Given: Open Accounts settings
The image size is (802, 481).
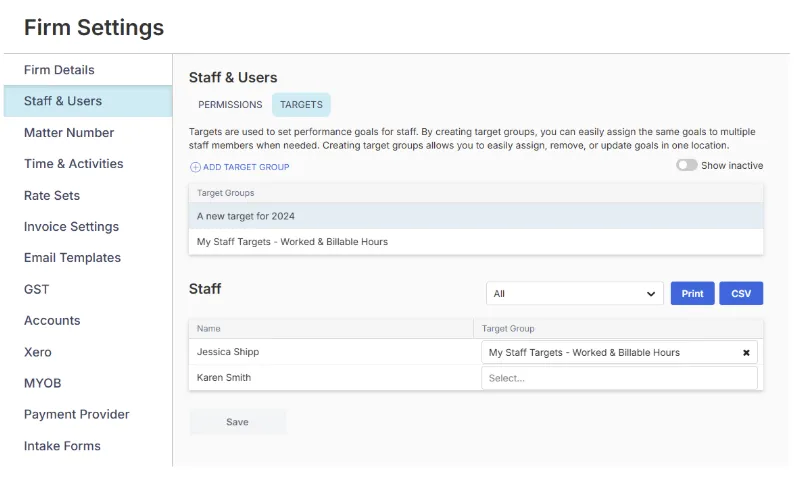Looking at the screenshot, I should tap(88, 321).
